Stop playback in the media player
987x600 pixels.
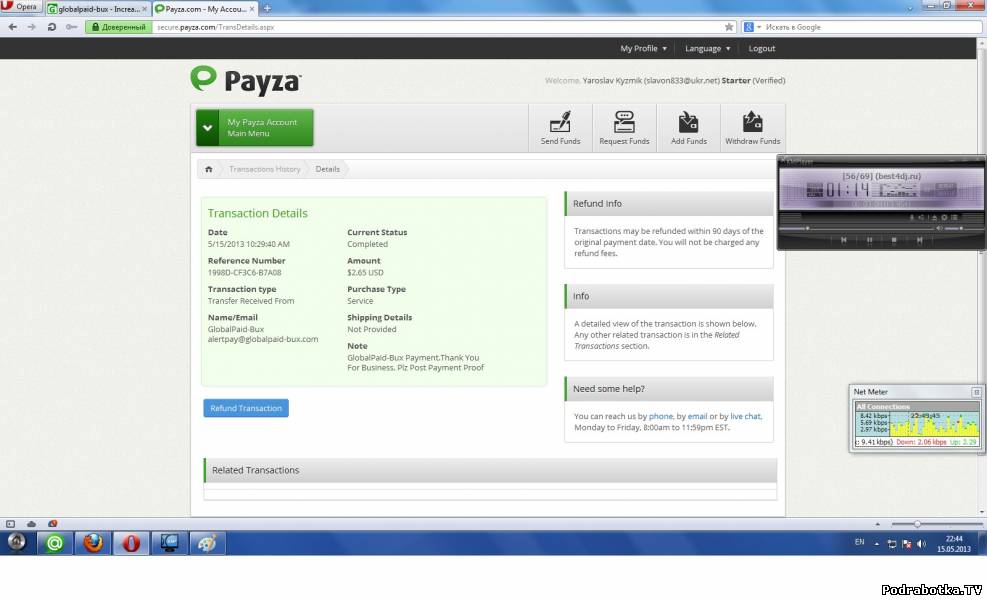[894, 240]
